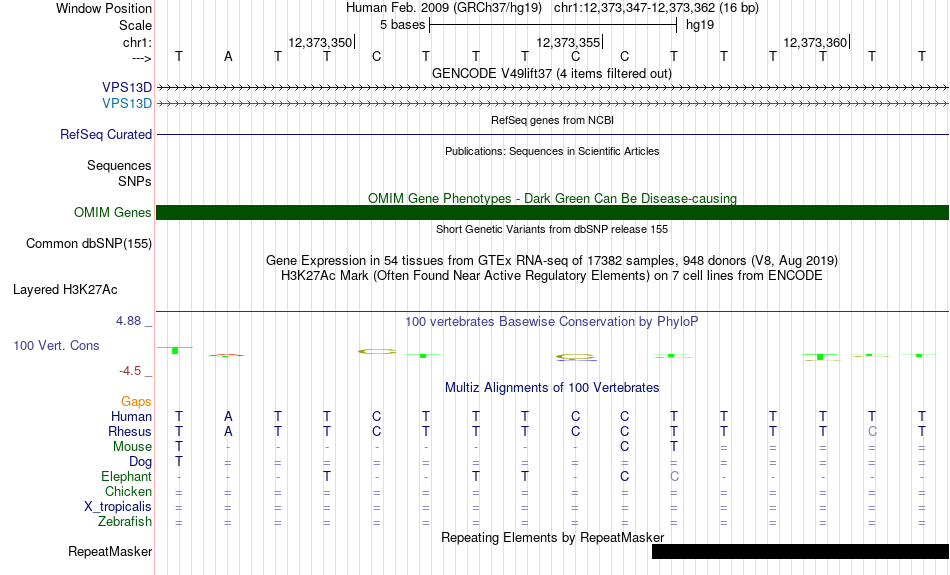Select the Human species row label
Image resolution: width=950 pixels, height=575 pixels.
[x=131, y=416]
